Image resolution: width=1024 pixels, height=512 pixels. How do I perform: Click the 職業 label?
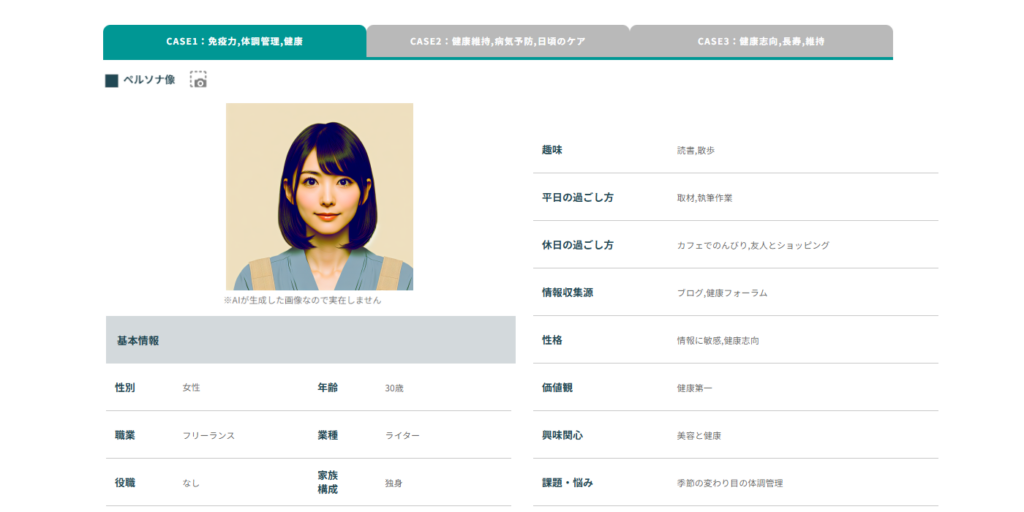pos(125,435)
